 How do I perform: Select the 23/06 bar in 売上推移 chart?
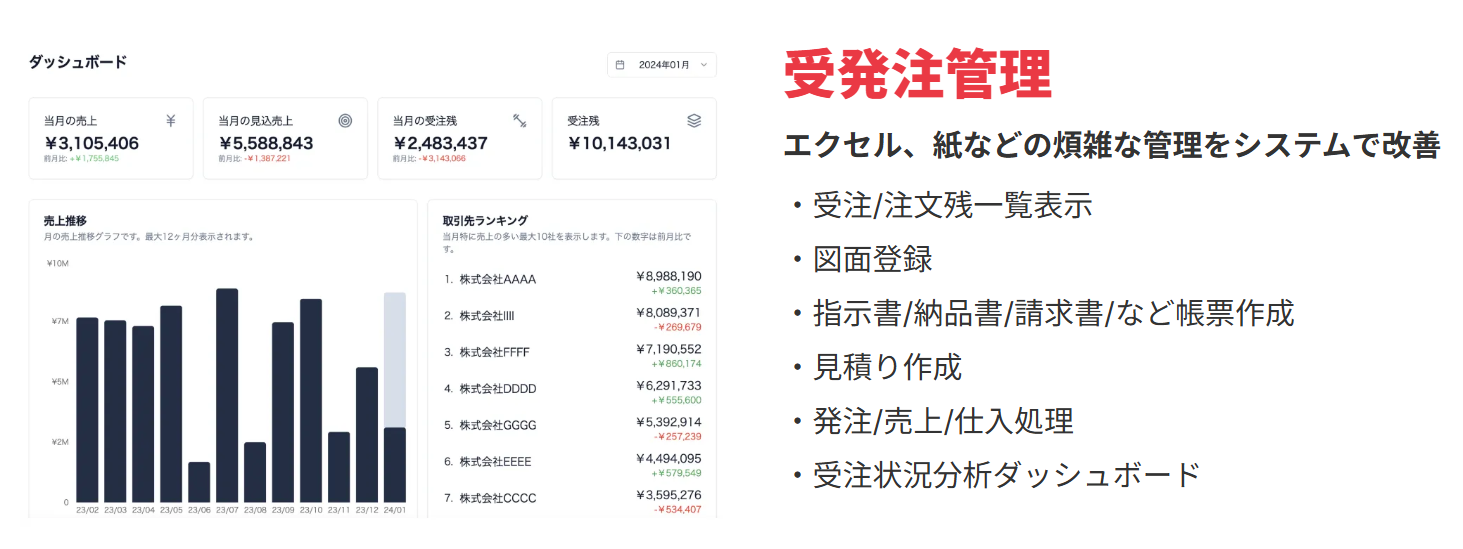[x=199, y=481]
